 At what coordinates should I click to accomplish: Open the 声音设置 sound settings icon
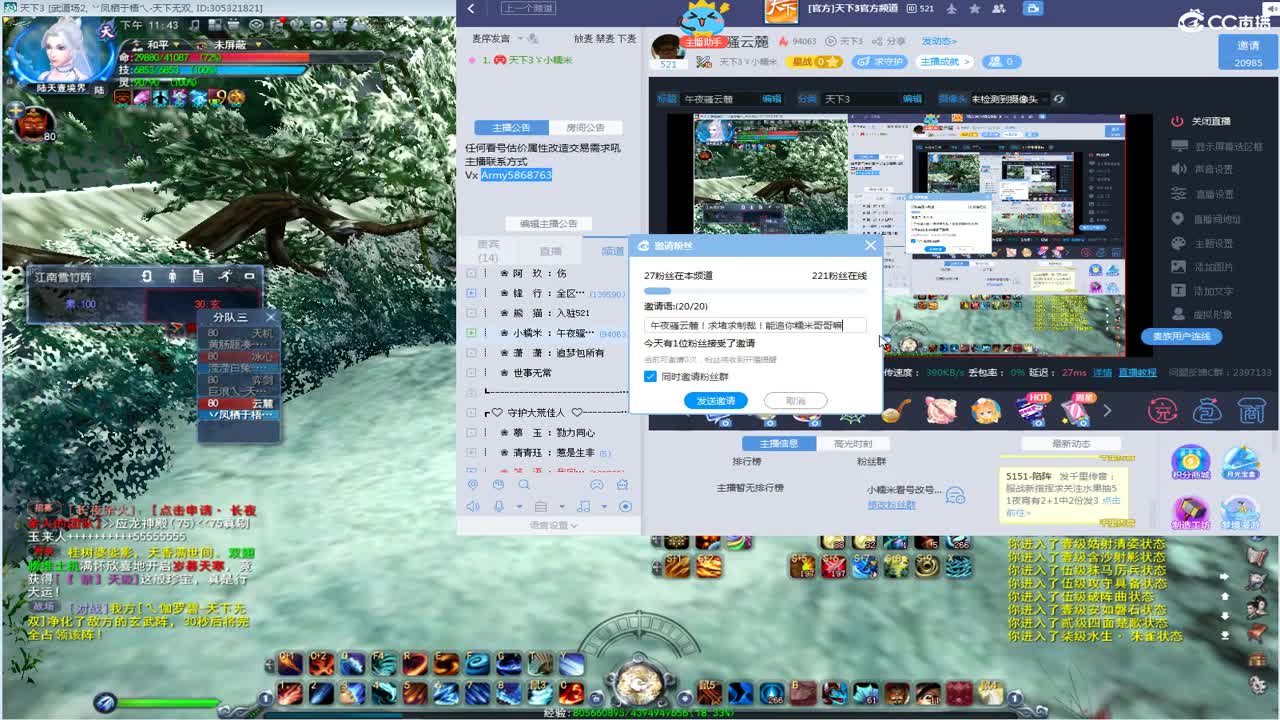1177,169
